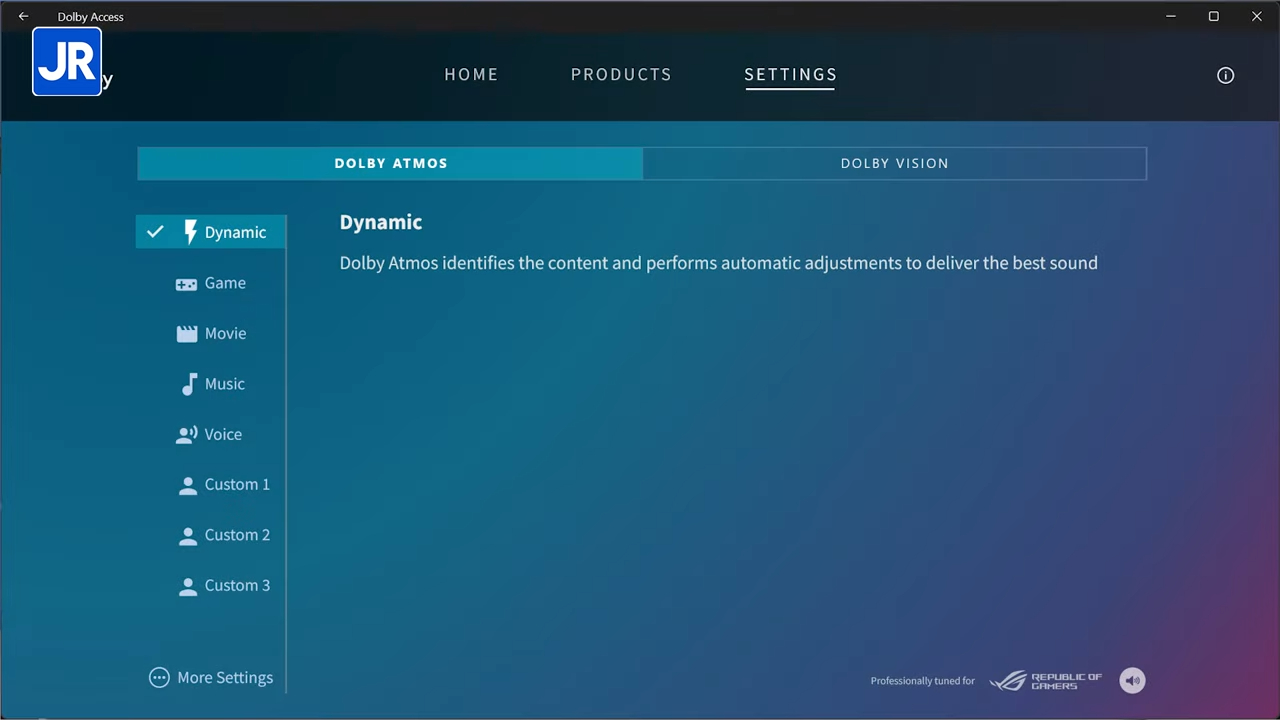The height and width of the screenshot is (720, 1280).
Task: Click the Custom 2 person icon
Action: [x=187, y=536]
